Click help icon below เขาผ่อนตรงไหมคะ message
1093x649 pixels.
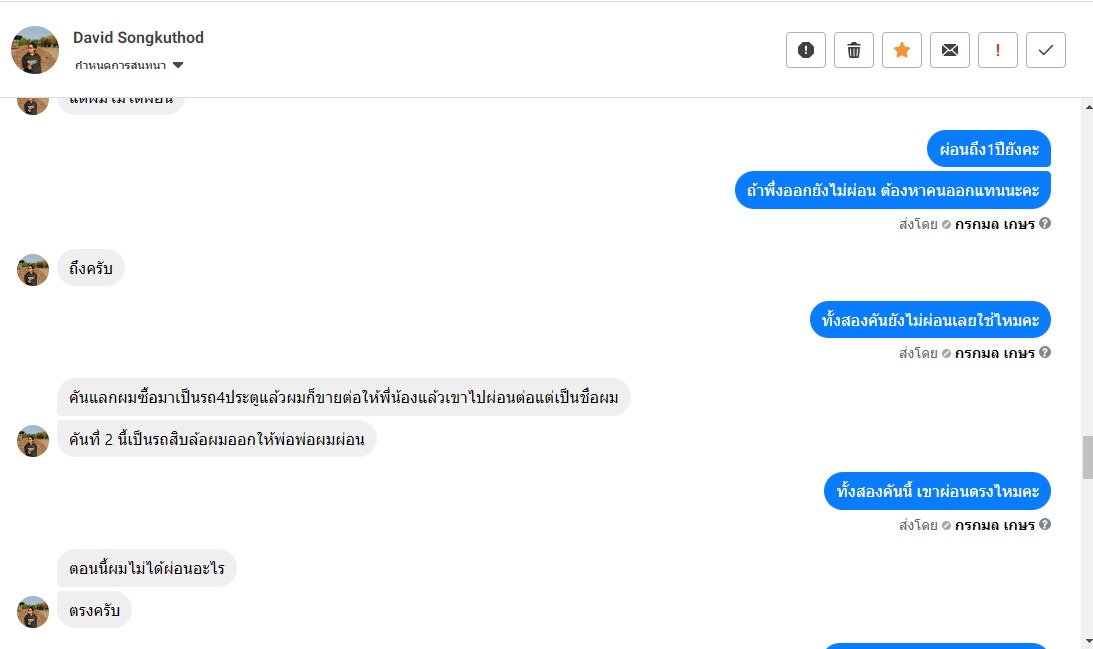point(1045,525)
